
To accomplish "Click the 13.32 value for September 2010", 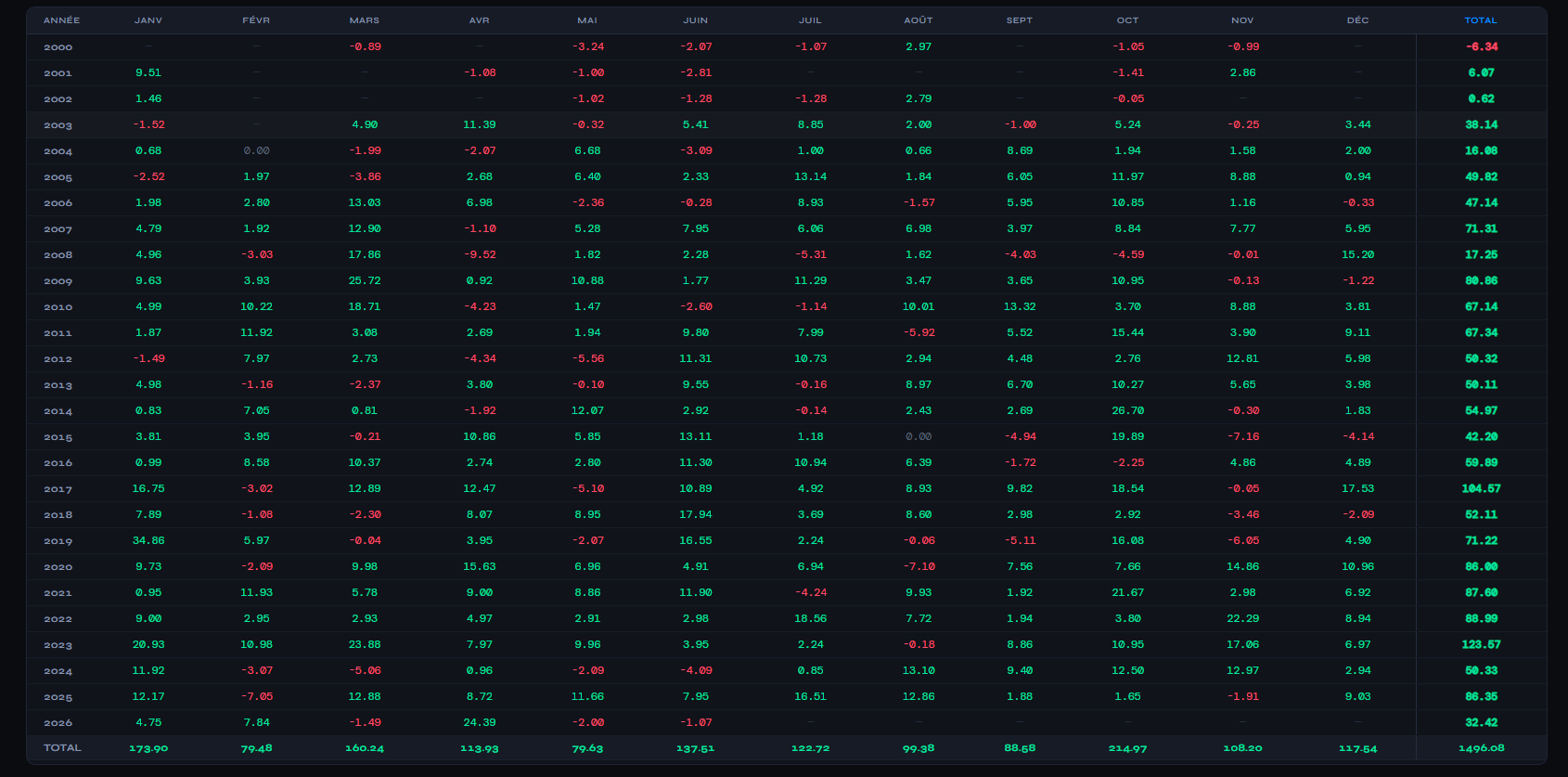I will point(1020,306).
